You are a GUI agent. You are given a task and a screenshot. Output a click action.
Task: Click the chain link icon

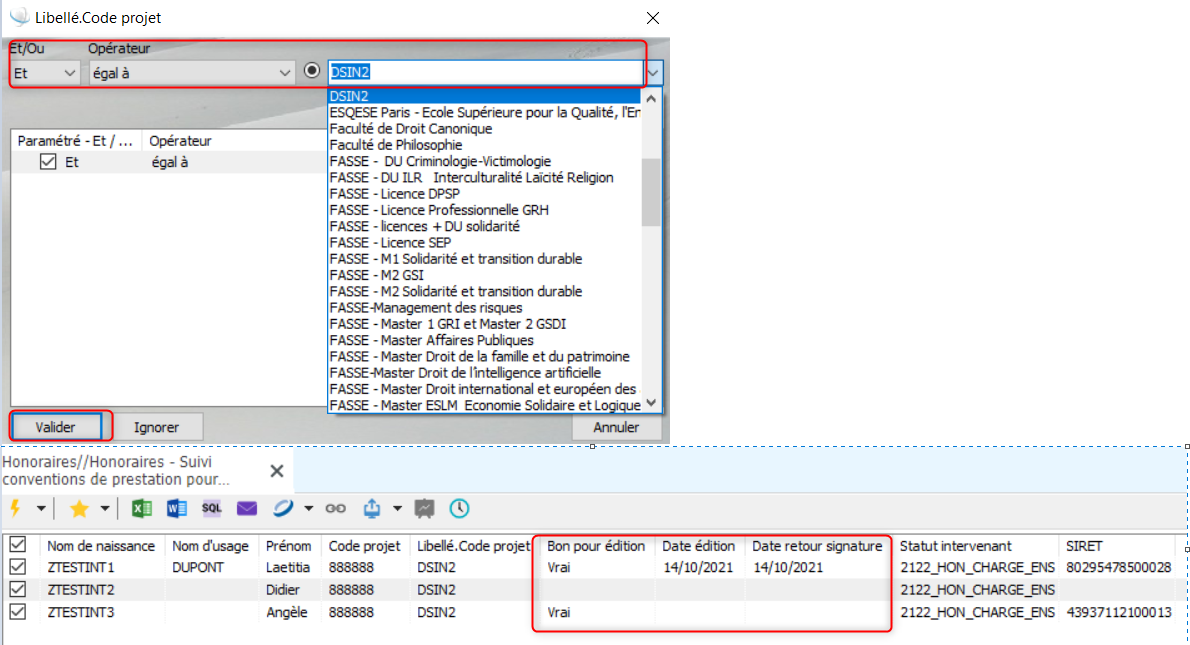tap(336, 508)
